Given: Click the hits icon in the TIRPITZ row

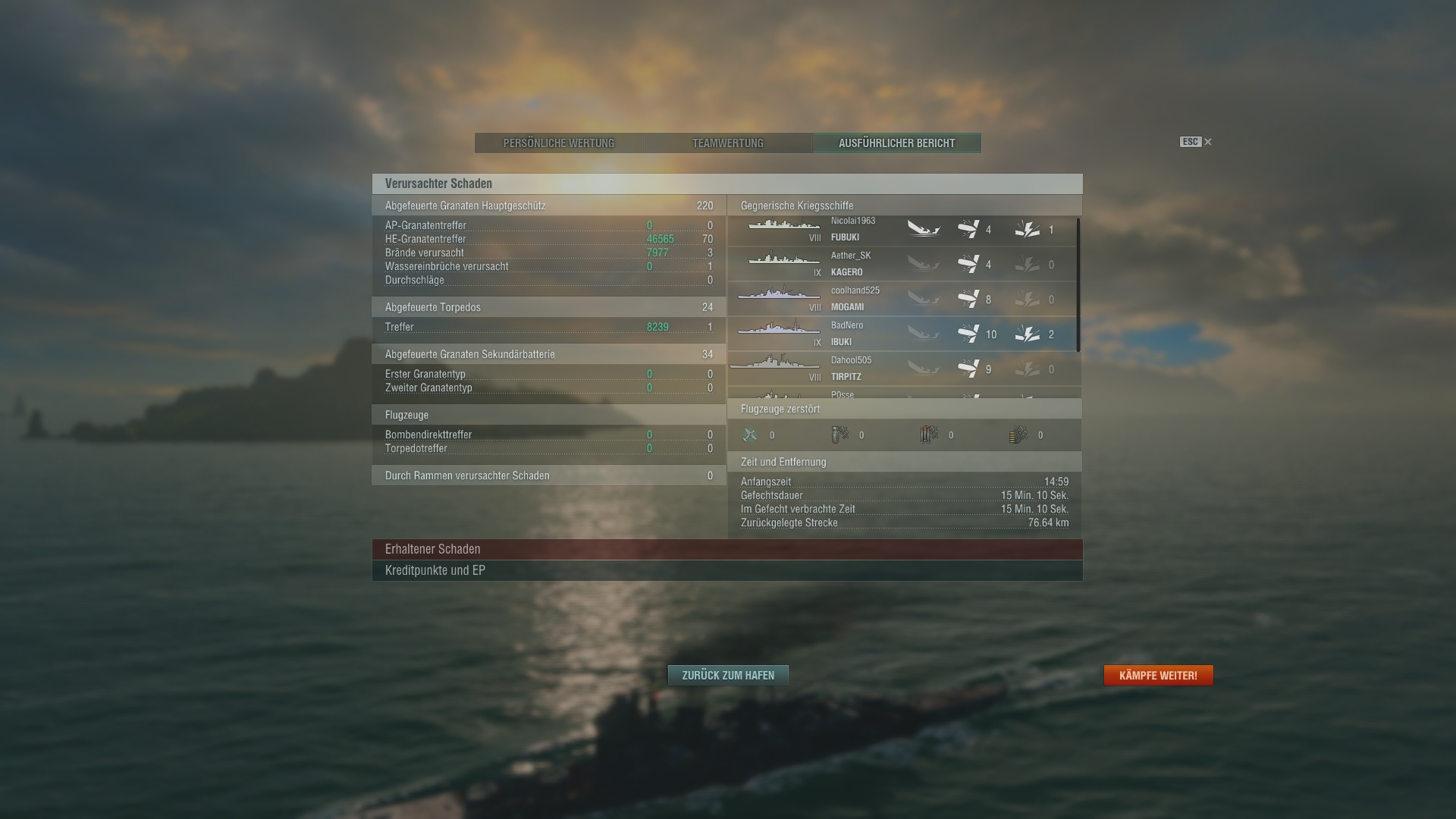Looking at the screenshot, I should coord(968,369).
